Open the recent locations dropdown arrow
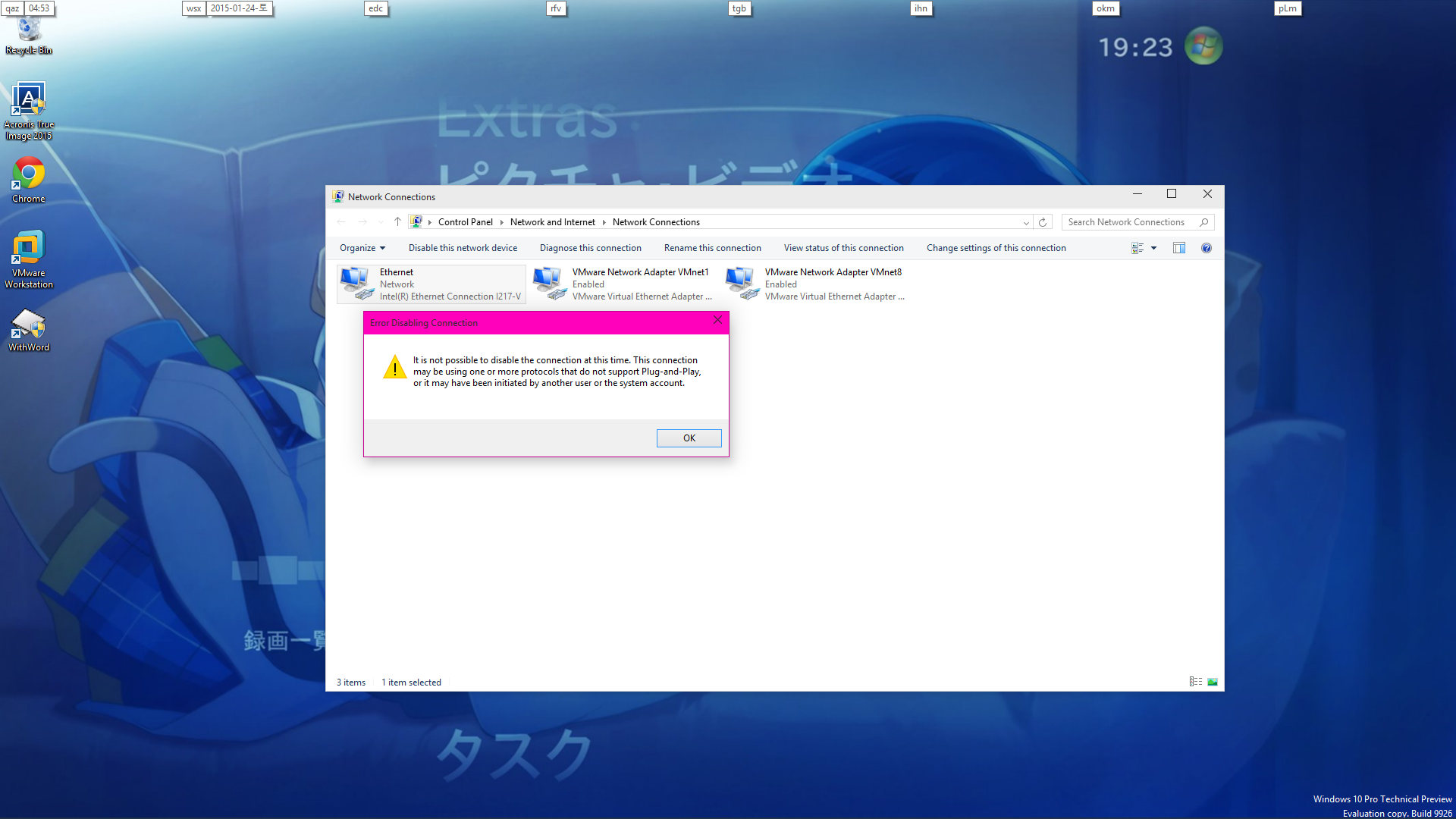Viewport: 1456px width, 819px height. [x=381, y=222]
